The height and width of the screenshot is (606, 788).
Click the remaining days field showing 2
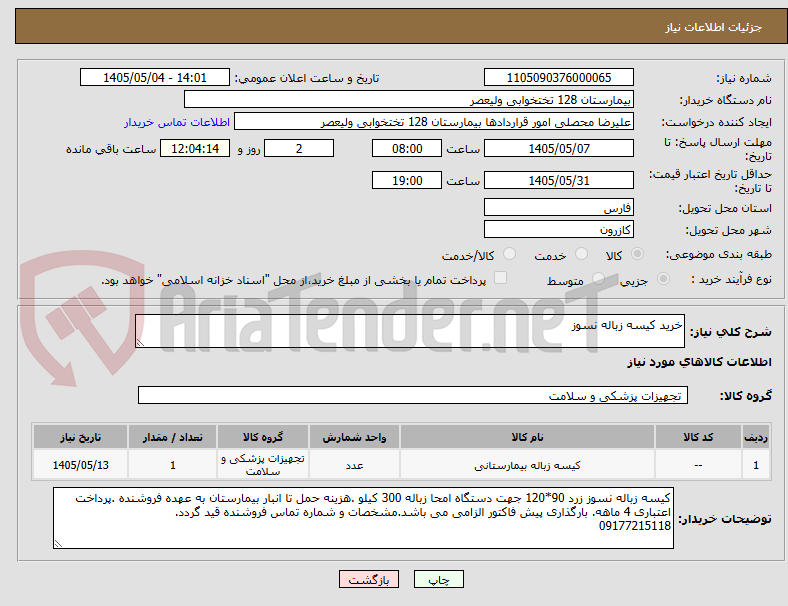click(299, 148)
